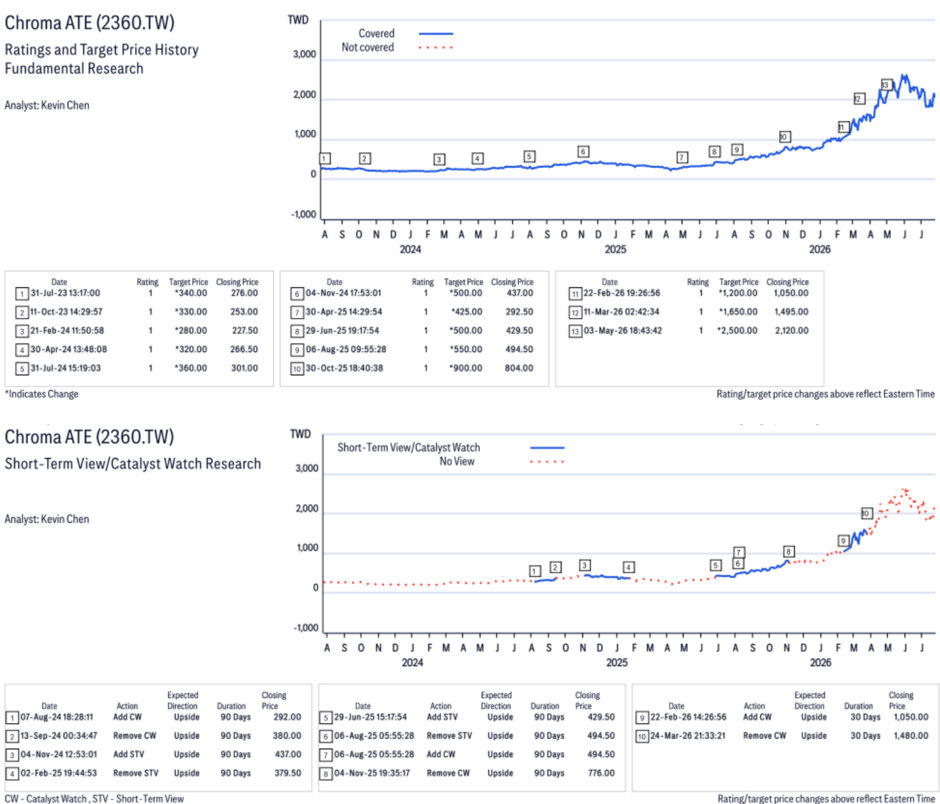Click the red dotted No View legend line

click(547, 462)
